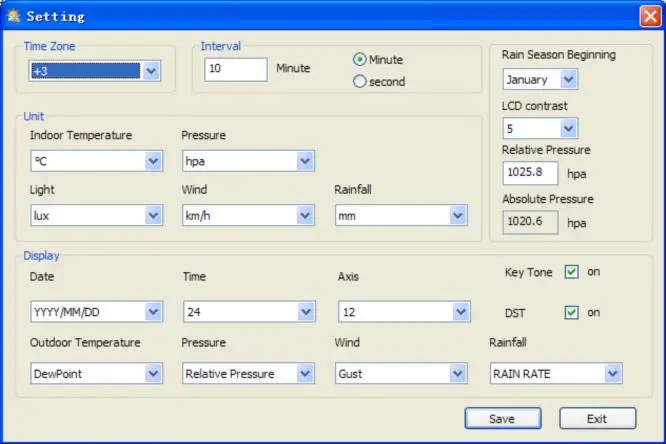This screenshot has width=666, height=444.
Task: Open the Date format YYYY/MM/DD dropdown
Action: tap(97, 312)
